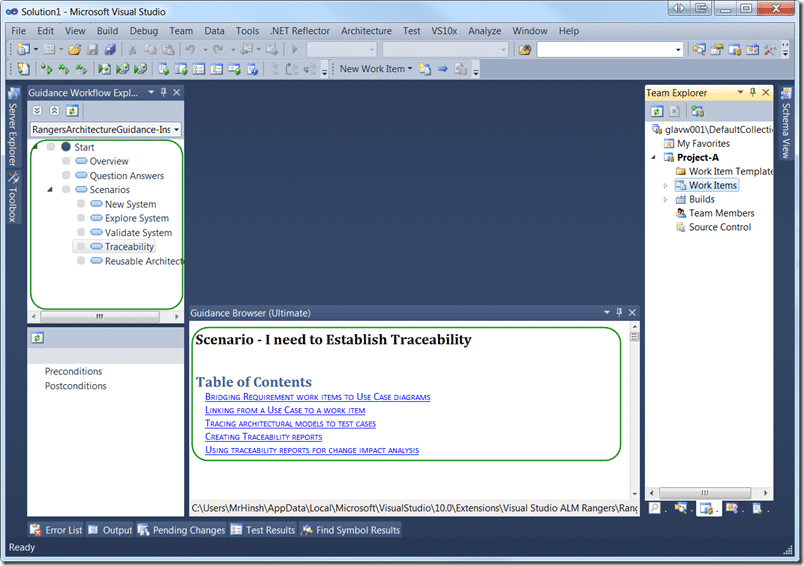Click the New Project toolbar icon

[24, 50]
